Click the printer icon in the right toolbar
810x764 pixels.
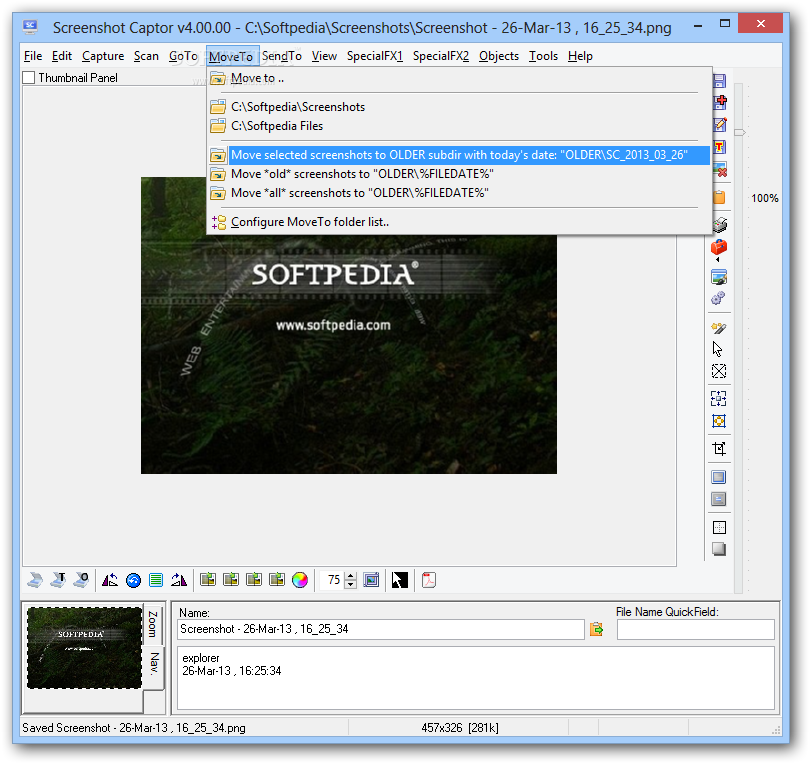pos(719,225)
